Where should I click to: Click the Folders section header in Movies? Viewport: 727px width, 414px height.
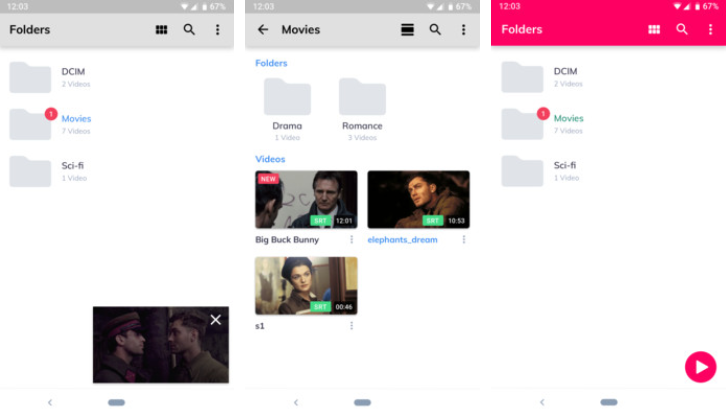[x=271, y=63]
